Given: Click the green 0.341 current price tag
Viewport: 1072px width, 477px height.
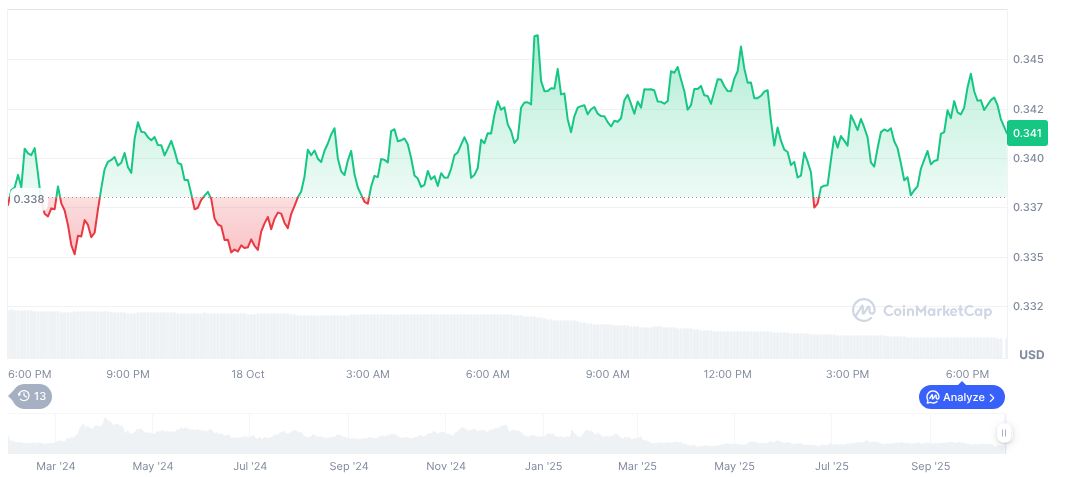Looking at the screenshot, I should click(1028, 133).
